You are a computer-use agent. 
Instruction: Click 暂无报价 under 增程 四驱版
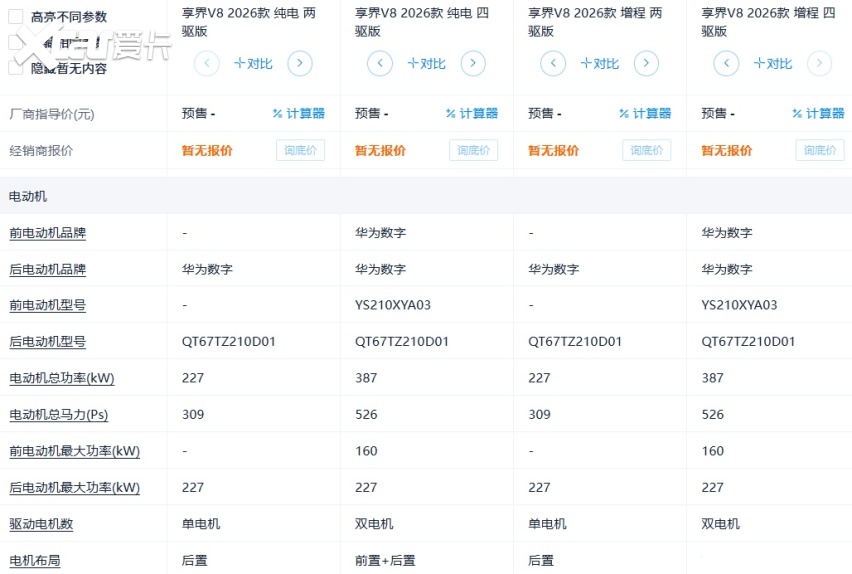point(726,151)
